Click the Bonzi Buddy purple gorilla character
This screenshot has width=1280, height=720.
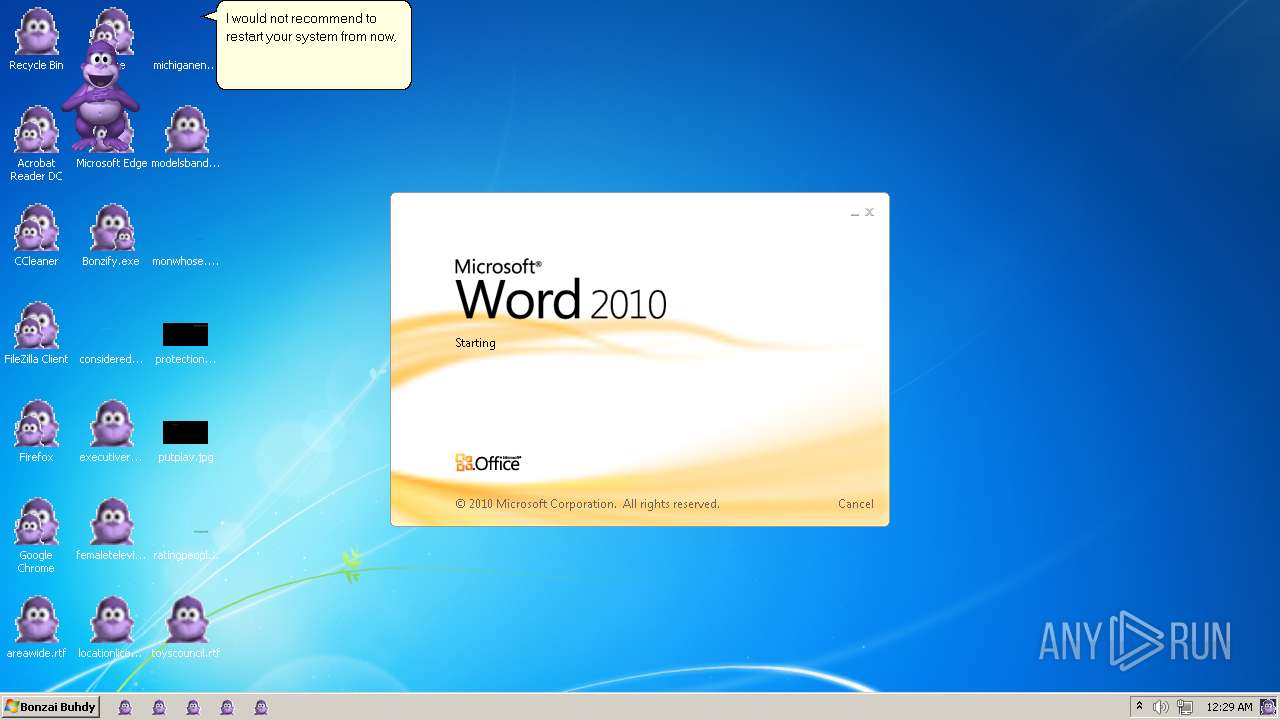(100, 97)
